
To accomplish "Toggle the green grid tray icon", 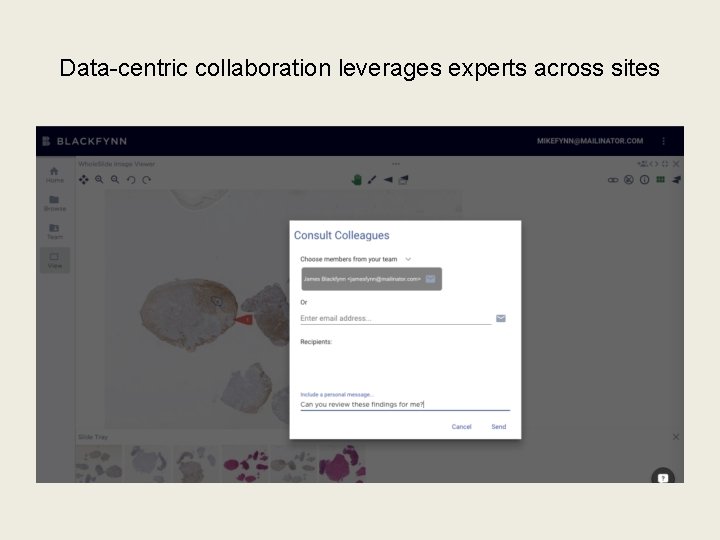I will 660,180.
